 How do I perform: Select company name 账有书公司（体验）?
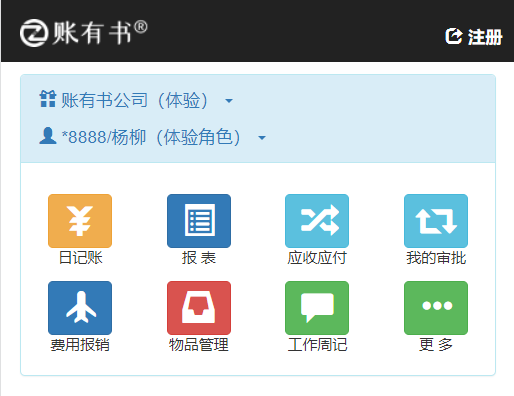coord(134,100)
